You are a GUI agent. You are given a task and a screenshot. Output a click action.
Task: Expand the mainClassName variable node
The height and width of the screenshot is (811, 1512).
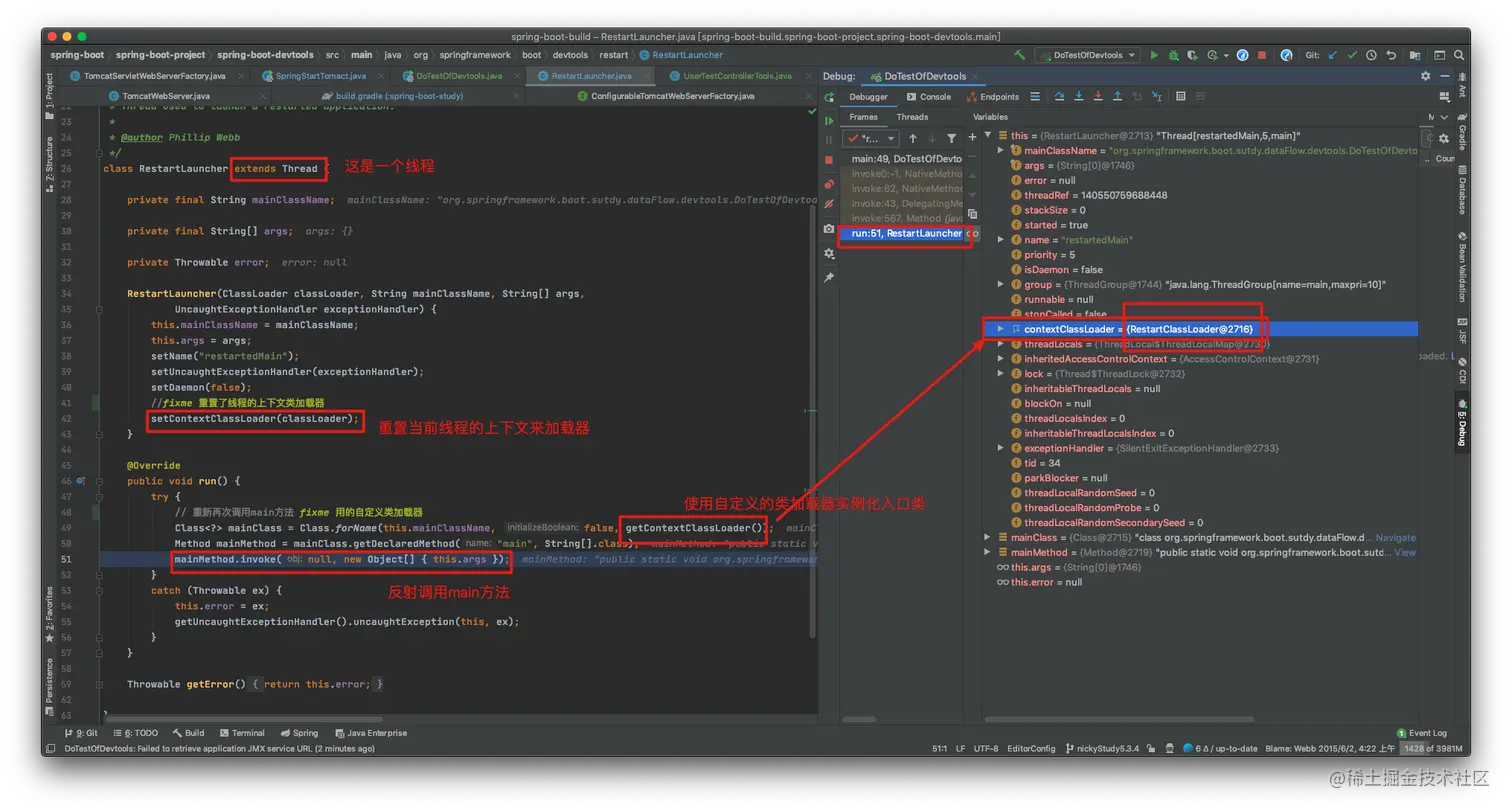click(1001, 150)
